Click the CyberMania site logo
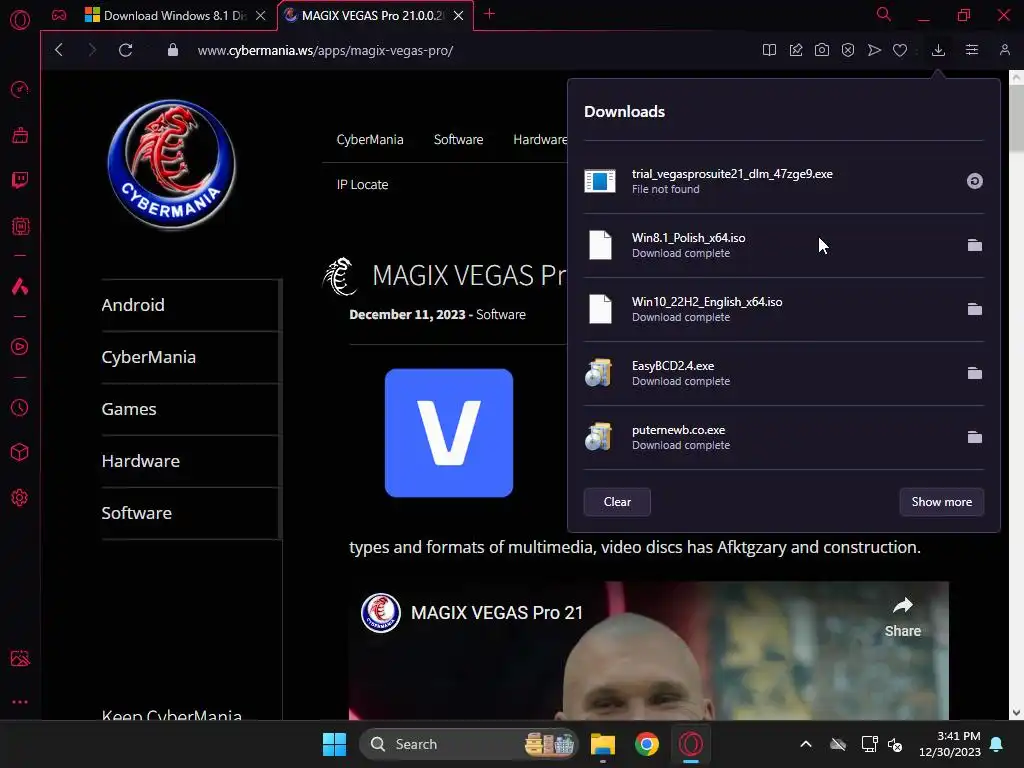 tap(172, 164)
